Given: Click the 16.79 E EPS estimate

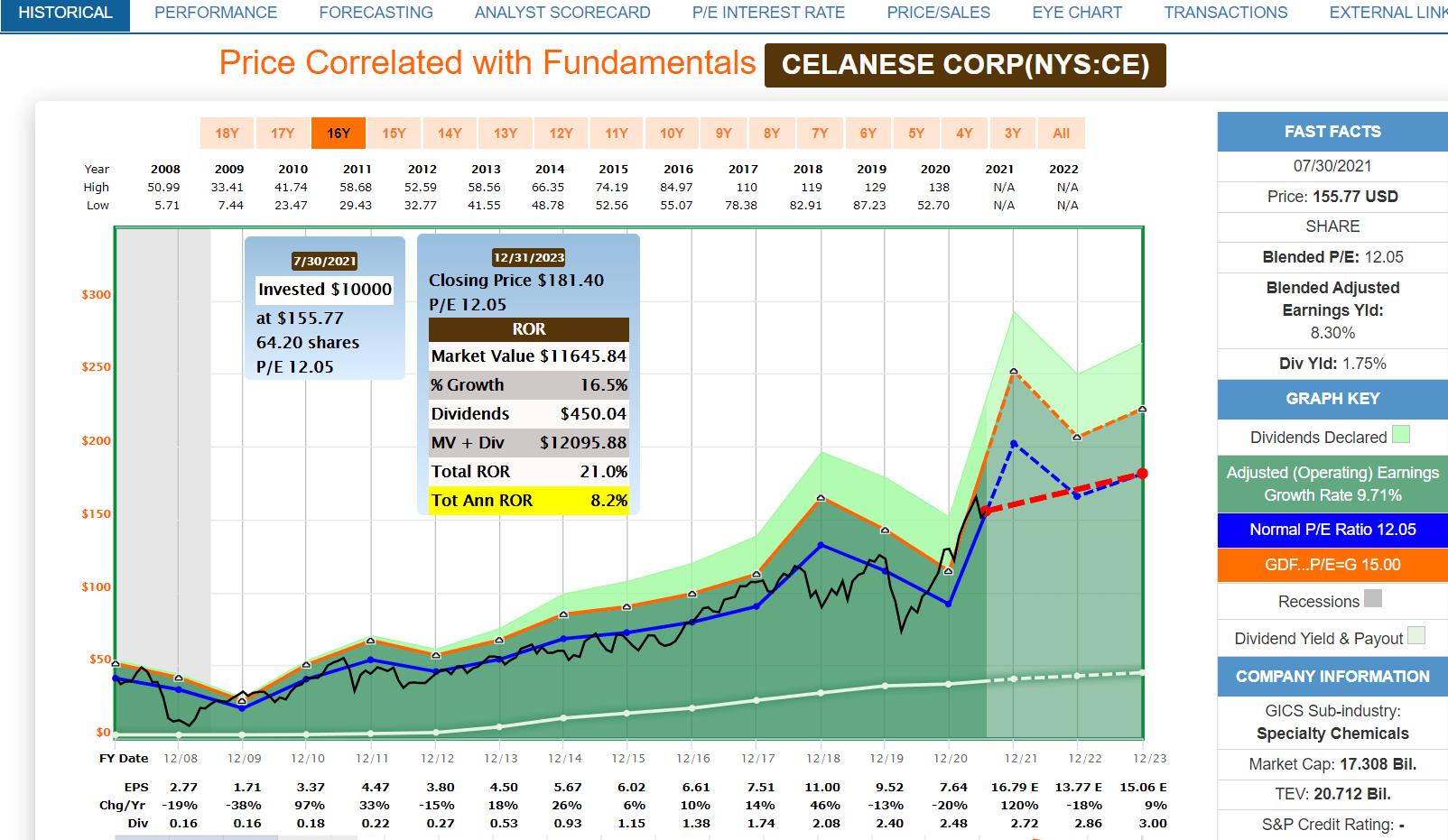Looking at the screenshot, I should [1015, 788].
